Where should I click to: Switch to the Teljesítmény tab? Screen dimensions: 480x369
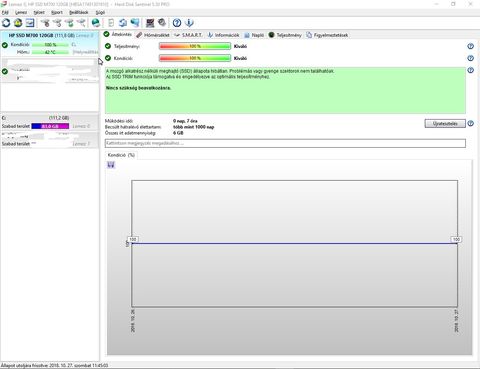coord(285,35)
